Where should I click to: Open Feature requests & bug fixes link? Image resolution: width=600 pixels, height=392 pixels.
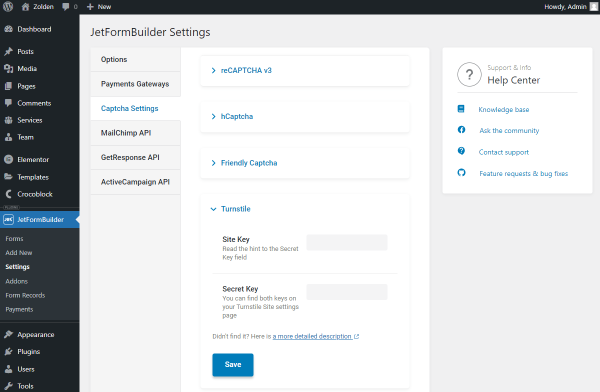pos(523,173)
